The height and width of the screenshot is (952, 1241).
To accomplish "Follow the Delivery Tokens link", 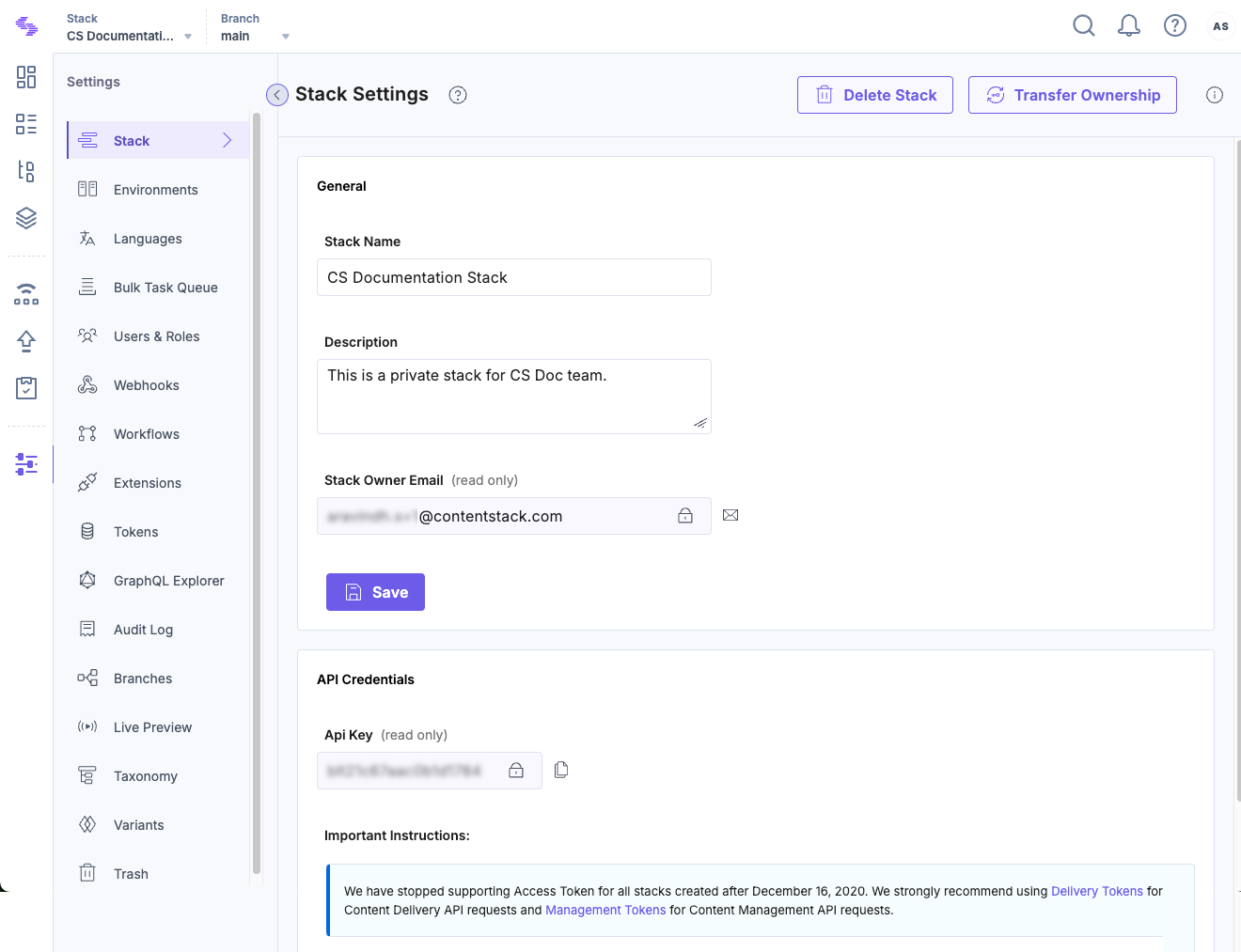I will 1097,891.
